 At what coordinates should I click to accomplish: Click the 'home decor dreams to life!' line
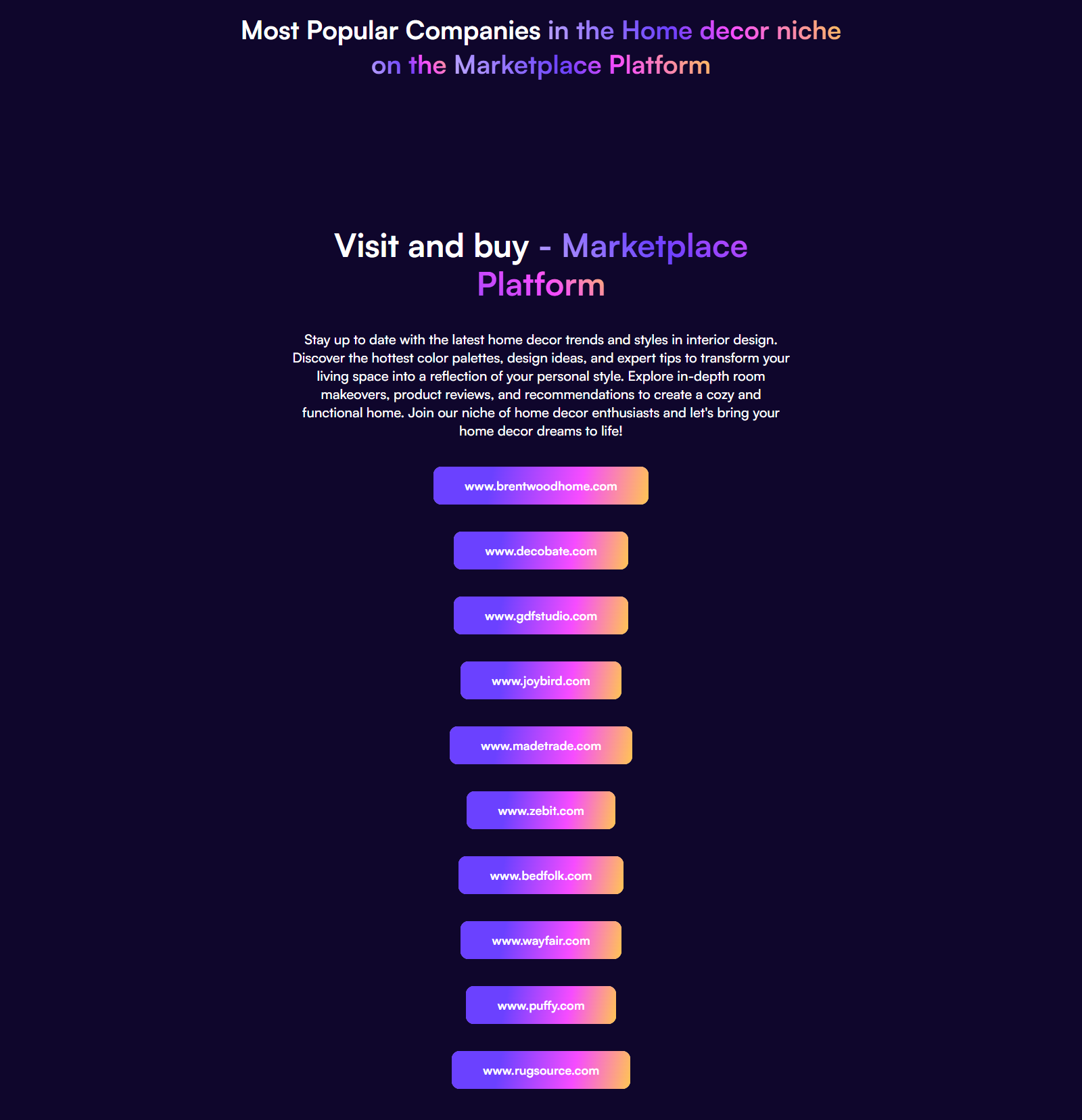pos(541,431)
